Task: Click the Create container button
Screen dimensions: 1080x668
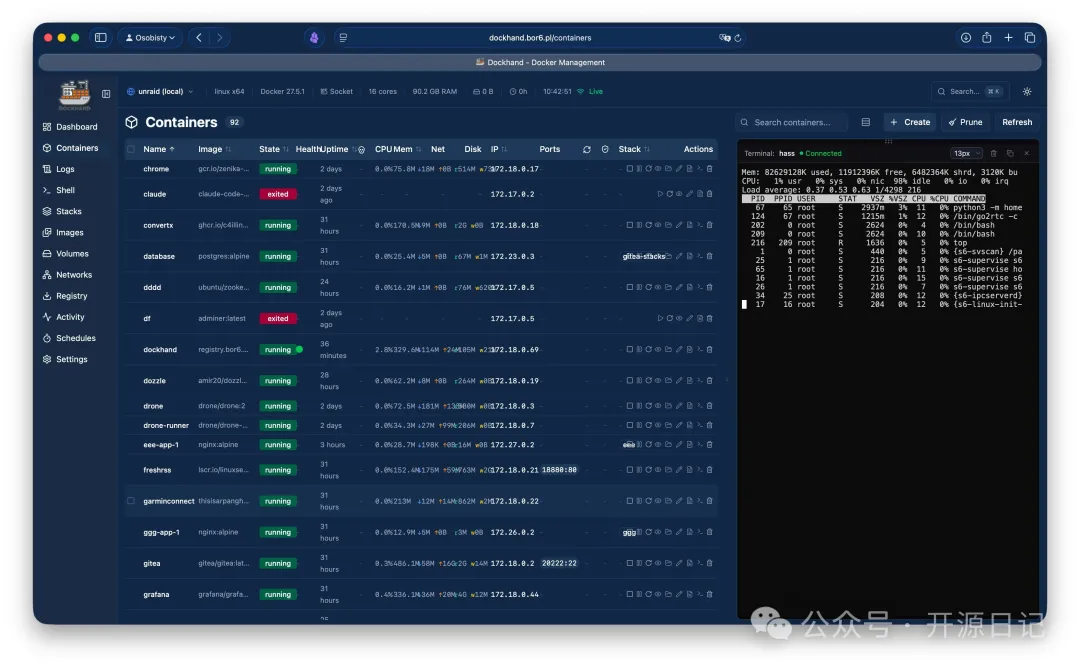Action: (x=910, y=122)
